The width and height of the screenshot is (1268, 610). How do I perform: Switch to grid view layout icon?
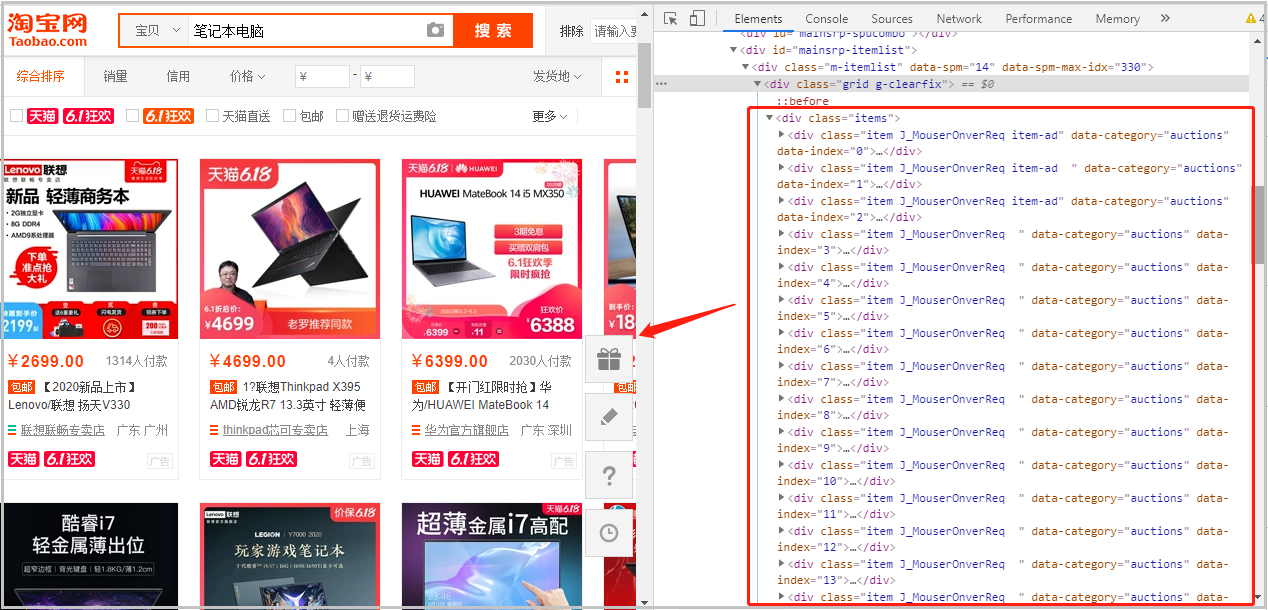coord(622,77)
